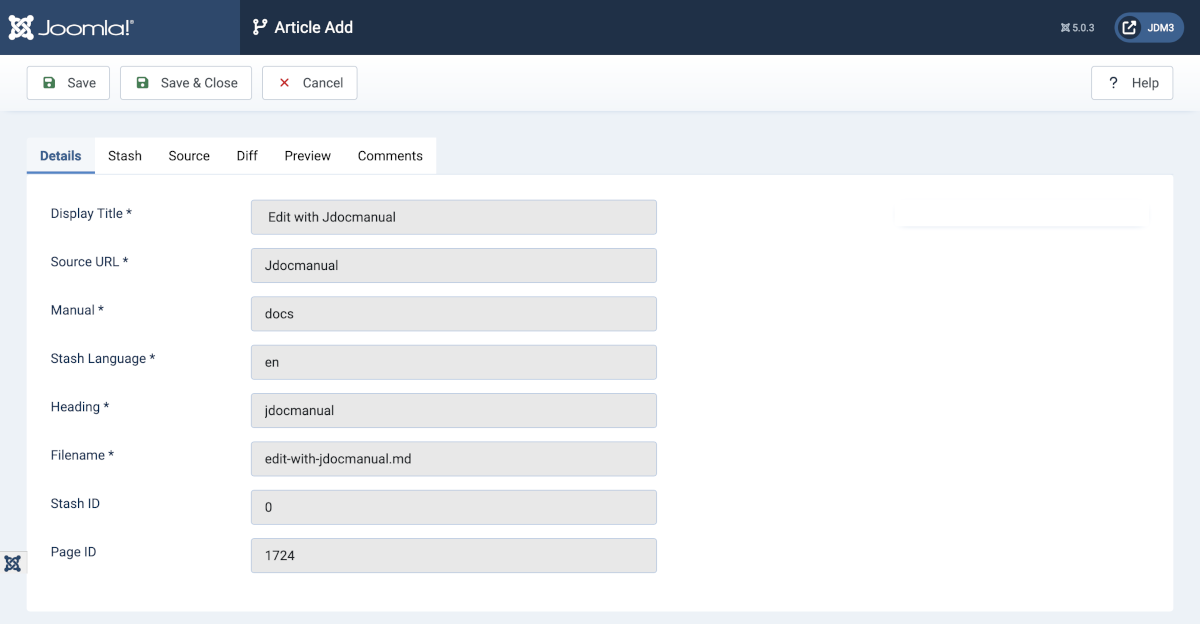Image resolution: width=1200 pixels, height=624 pixels.
Task: Click the Source URL * label
Action: (x=89, y=262)
